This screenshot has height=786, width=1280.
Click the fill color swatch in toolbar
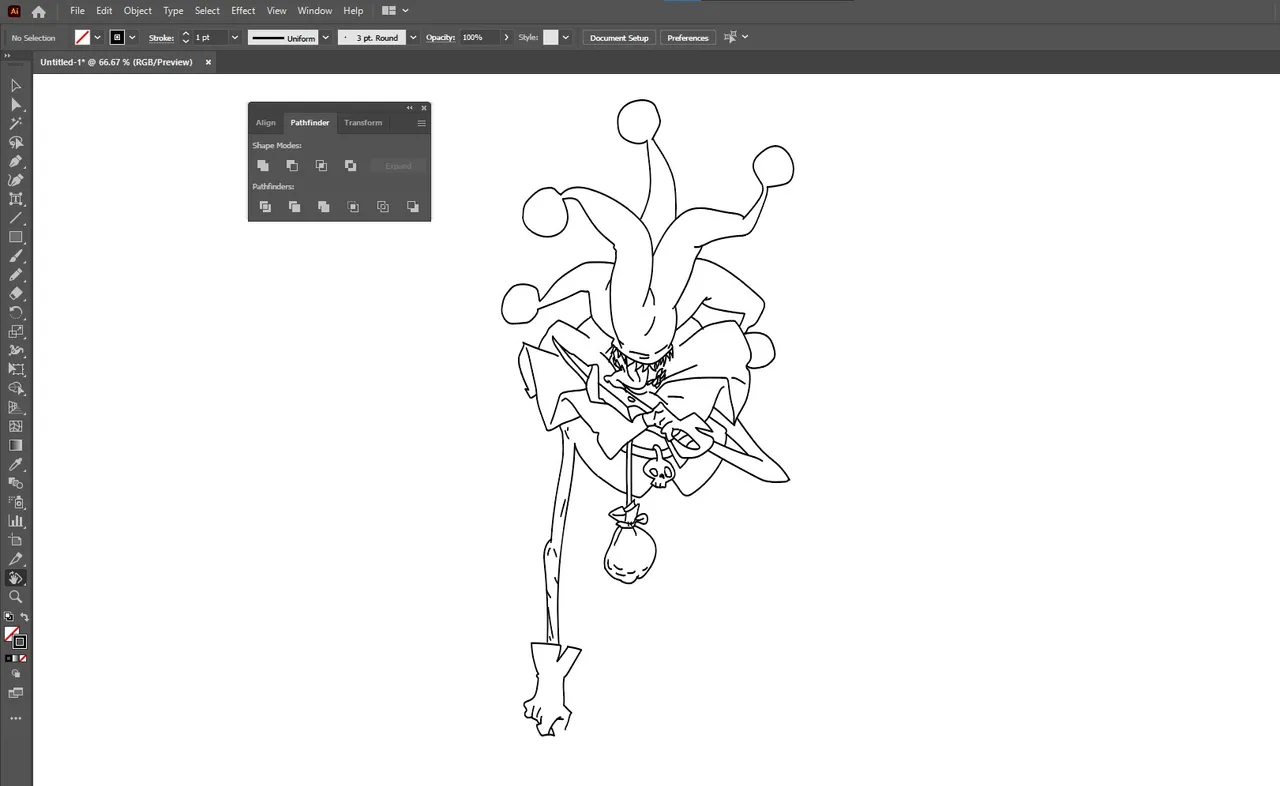pyautogui.click(x=11, y=634)
